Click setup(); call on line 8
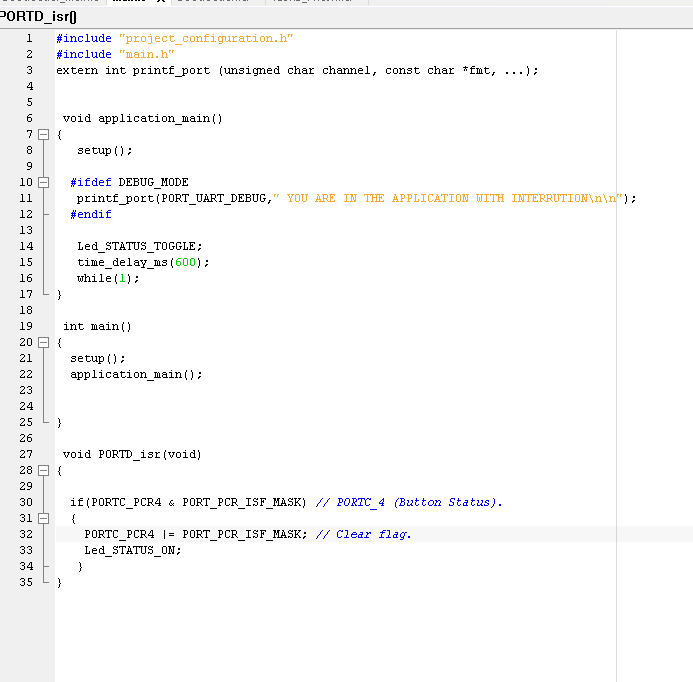693x682 pixels. click(x=104, y=150)
